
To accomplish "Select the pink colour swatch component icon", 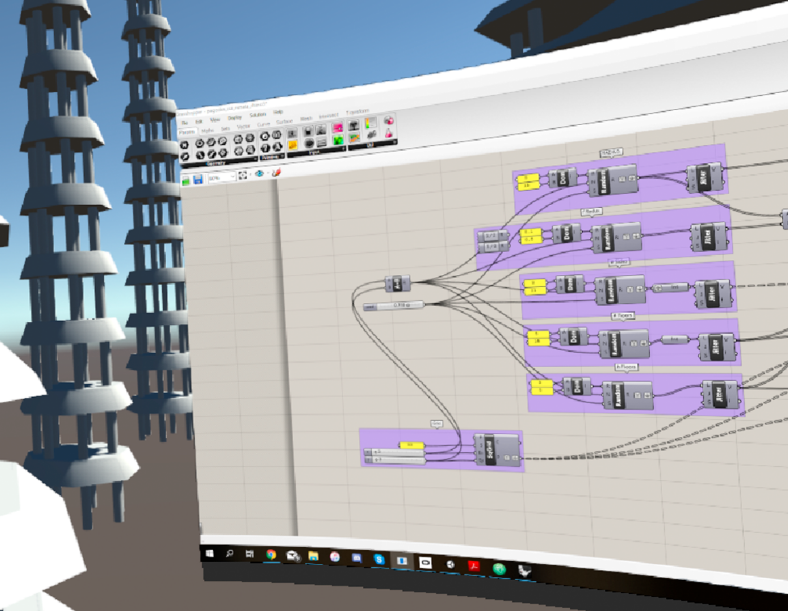I will (338, 128).
